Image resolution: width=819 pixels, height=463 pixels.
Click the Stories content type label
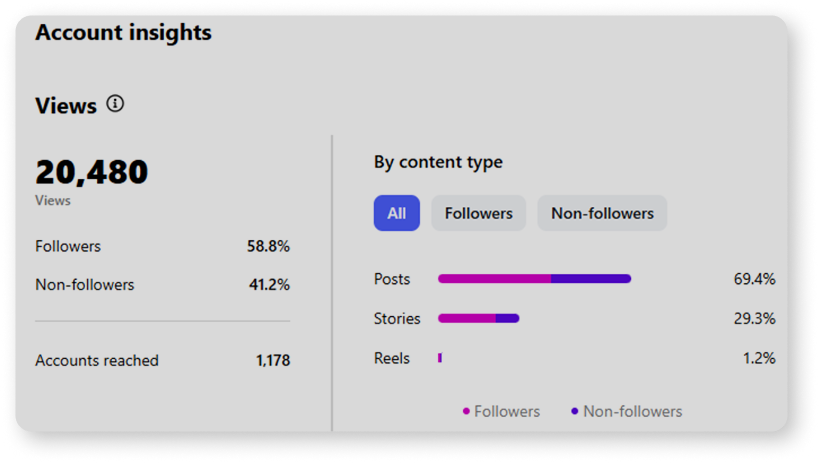[x=397, y=319]
